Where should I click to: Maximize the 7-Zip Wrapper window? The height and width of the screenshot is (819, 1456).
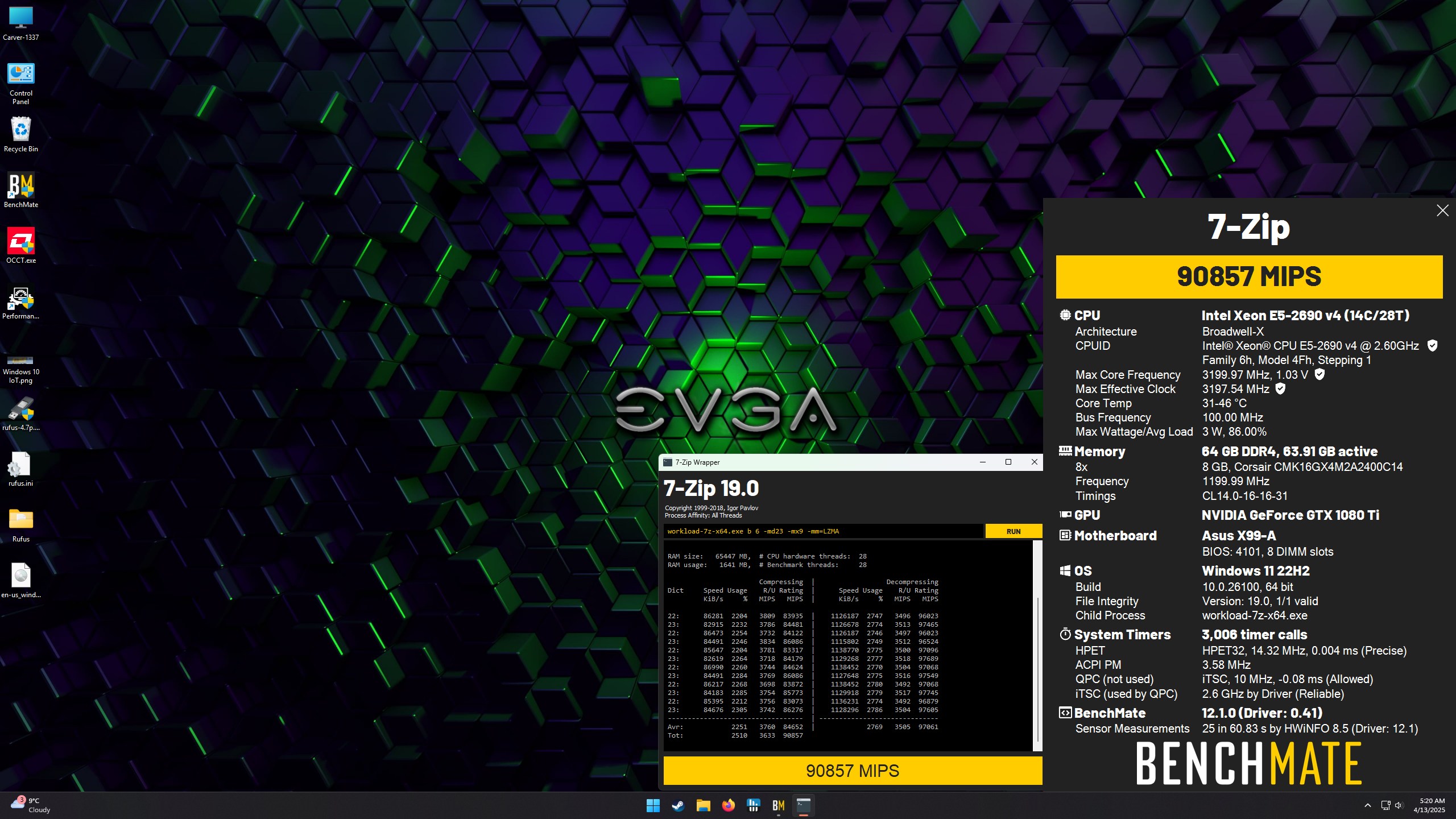tap(1008, 462)
